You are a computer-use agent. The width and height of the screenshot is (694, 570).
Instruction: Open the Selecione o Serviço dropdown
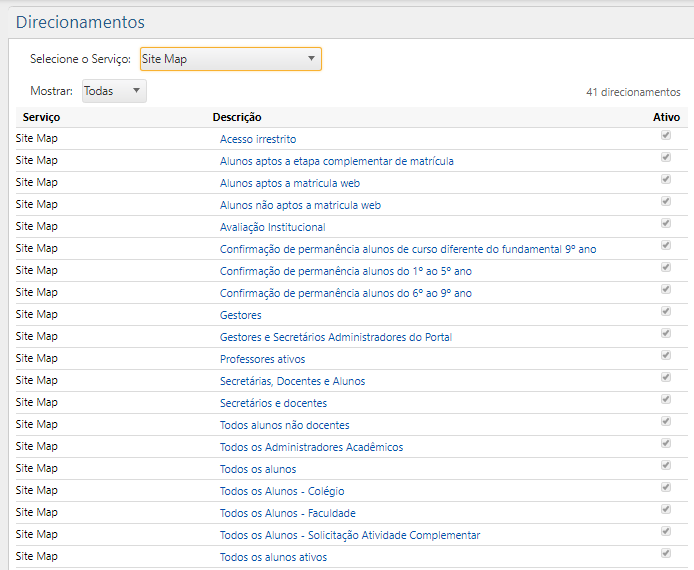(230, 59)
